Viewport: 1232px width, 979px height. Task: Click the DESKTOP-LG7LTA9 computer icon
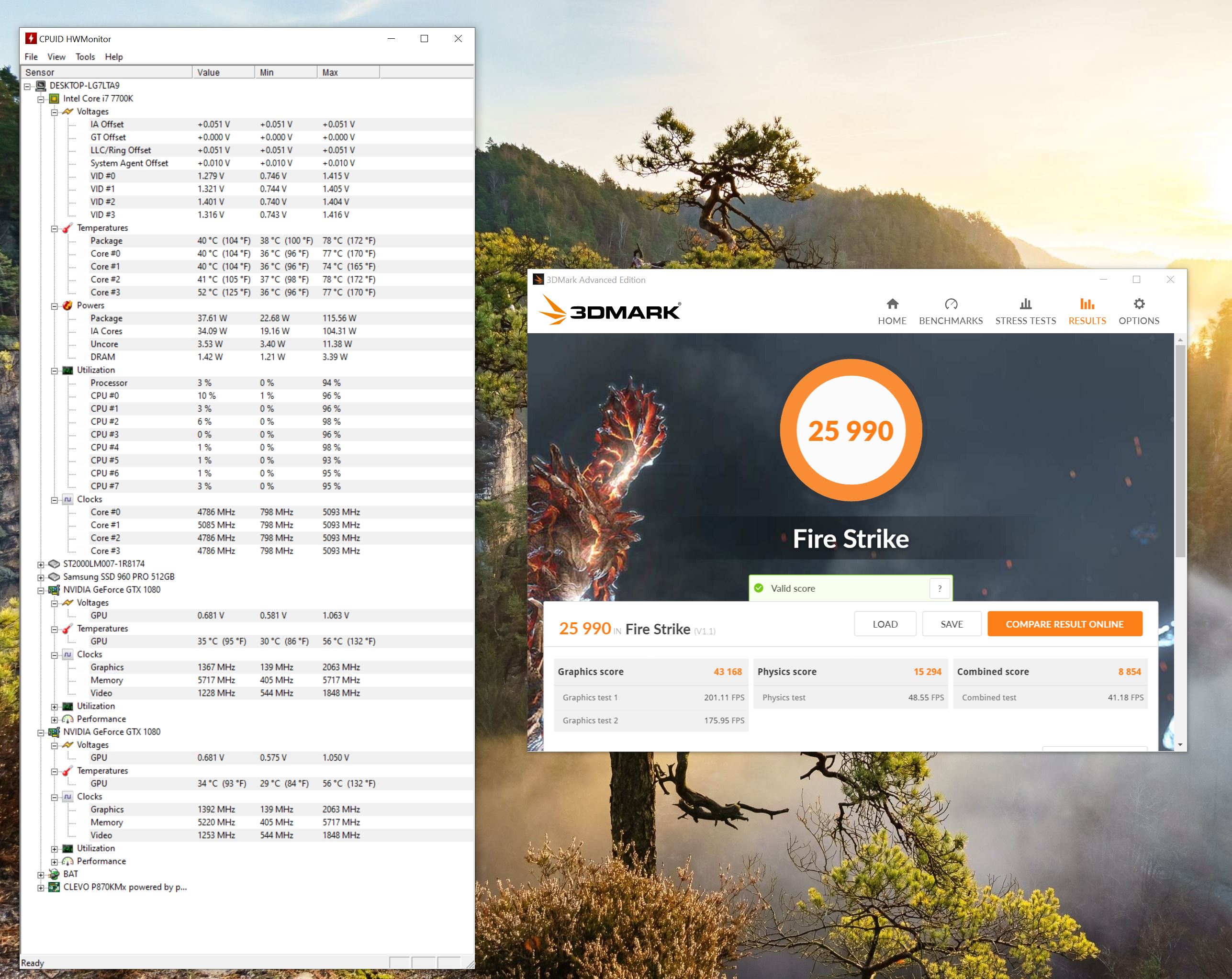point(41,86)
